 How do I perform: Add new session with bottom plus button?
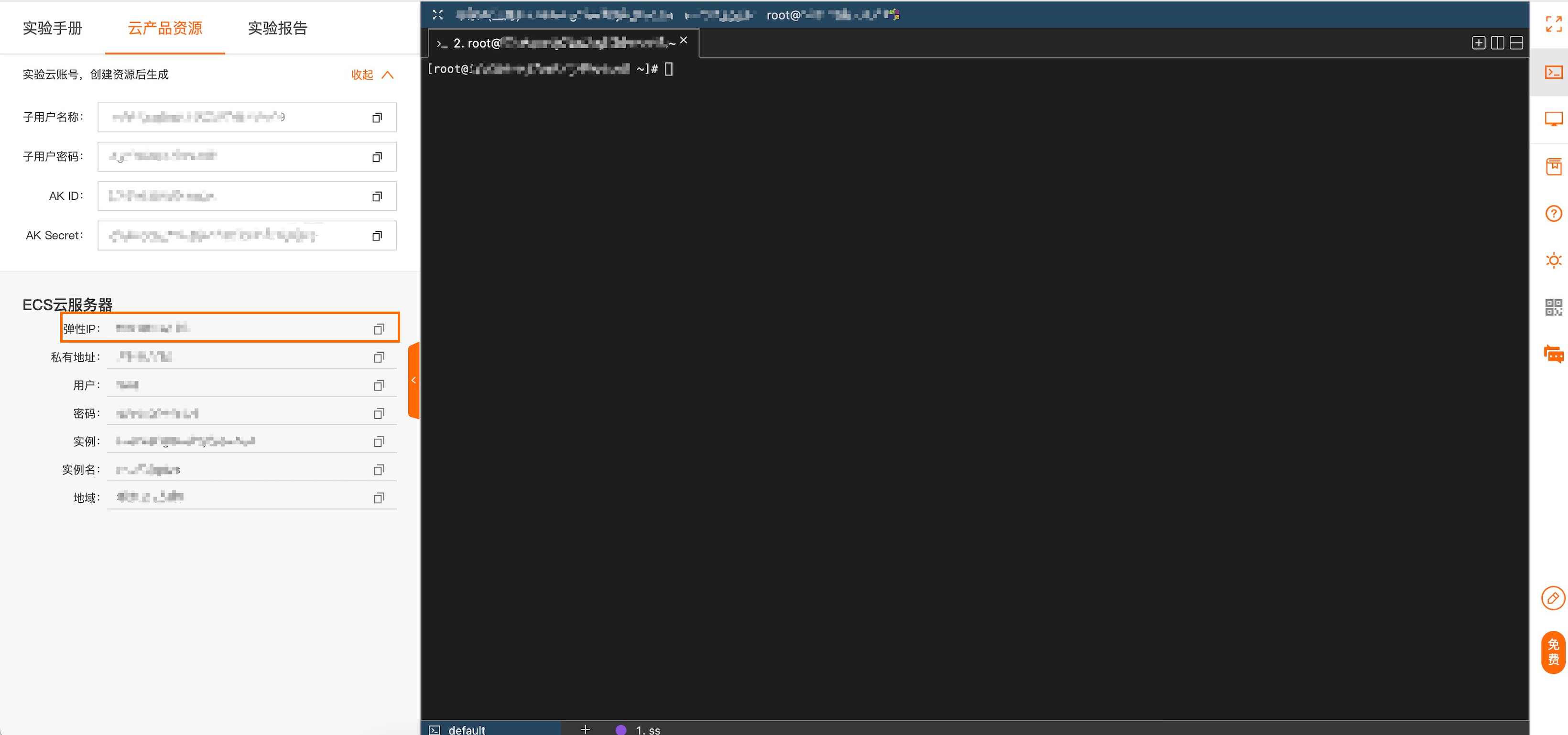pyautogui.click(x=585, y=729)
